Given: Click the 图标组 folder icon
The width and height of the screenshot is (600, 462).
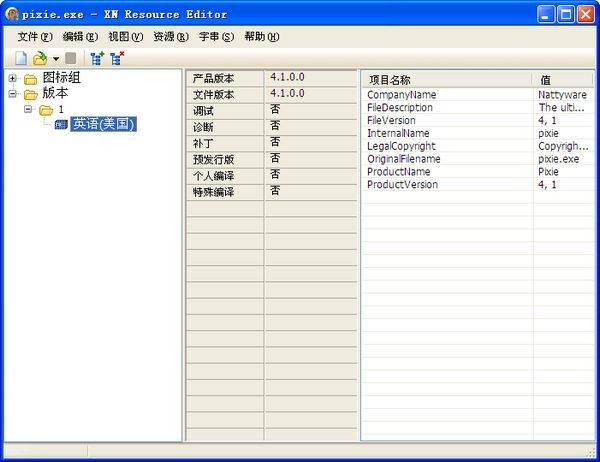Looking at the screenshot, I should (31, 79).
